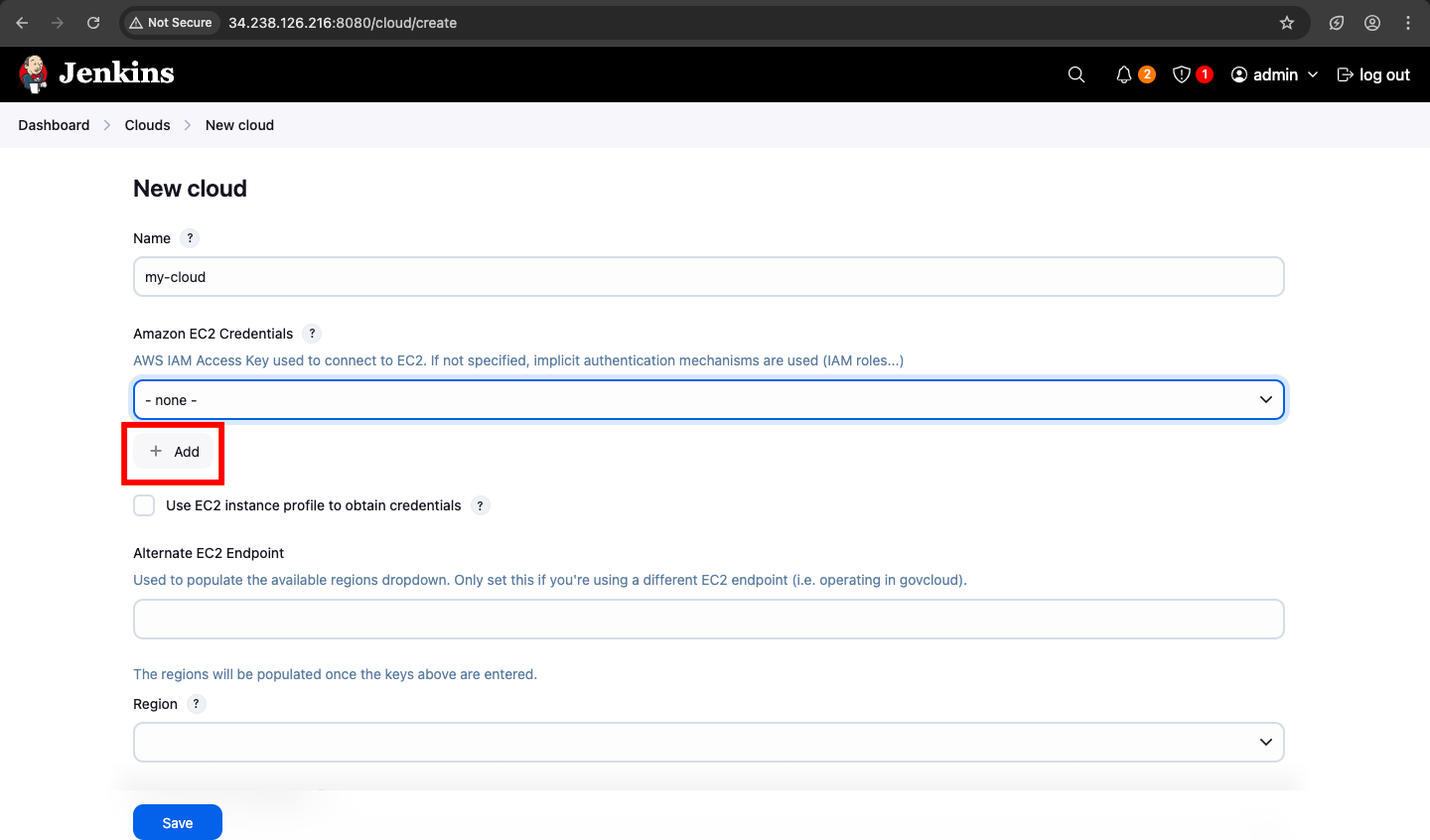This screenshot has height=840, width=1430.
Task: Go back in browser history
Action: pyautogui.click(x=22, y=23)
